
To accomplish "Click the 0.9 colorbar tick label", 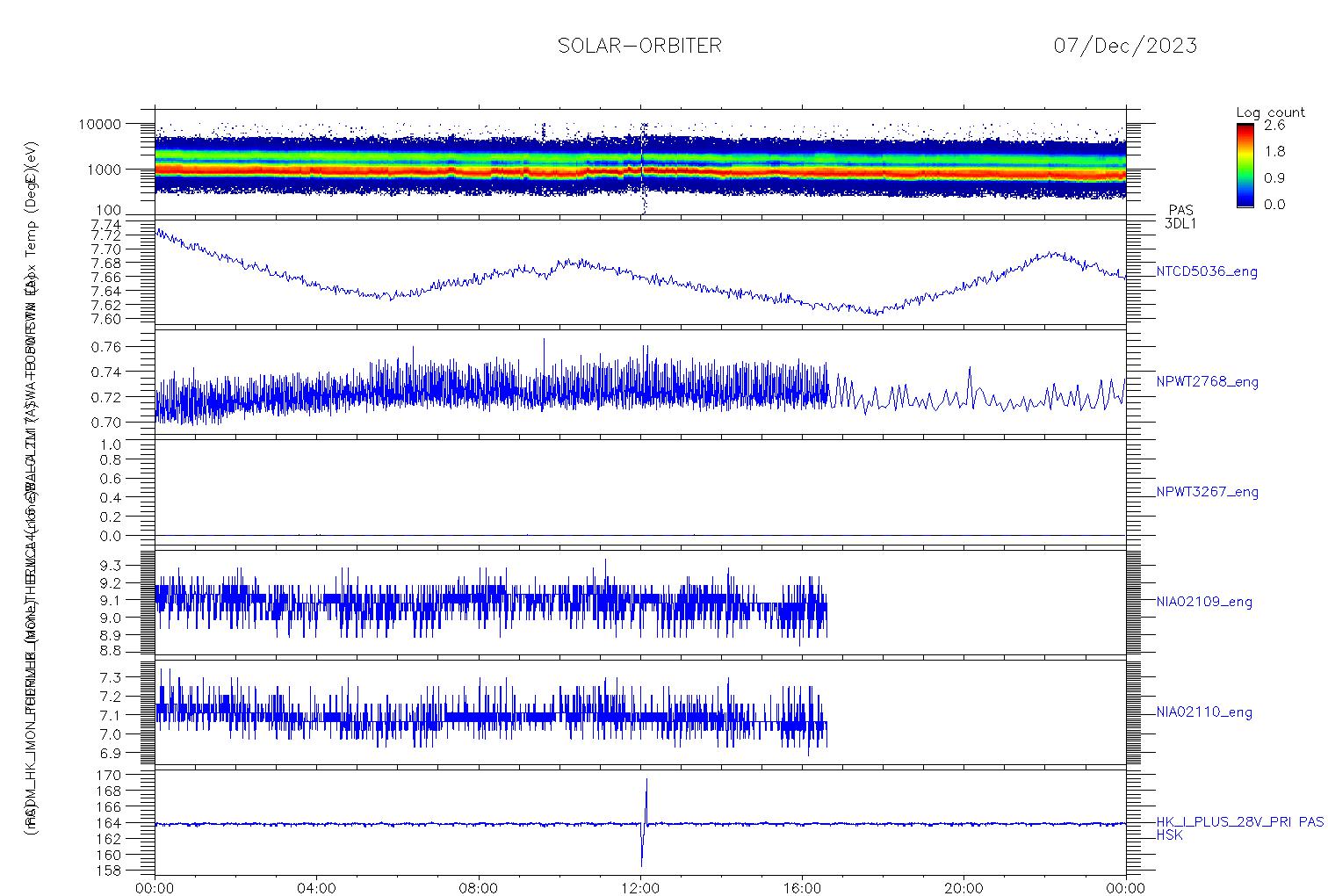I will (1274, 177).
